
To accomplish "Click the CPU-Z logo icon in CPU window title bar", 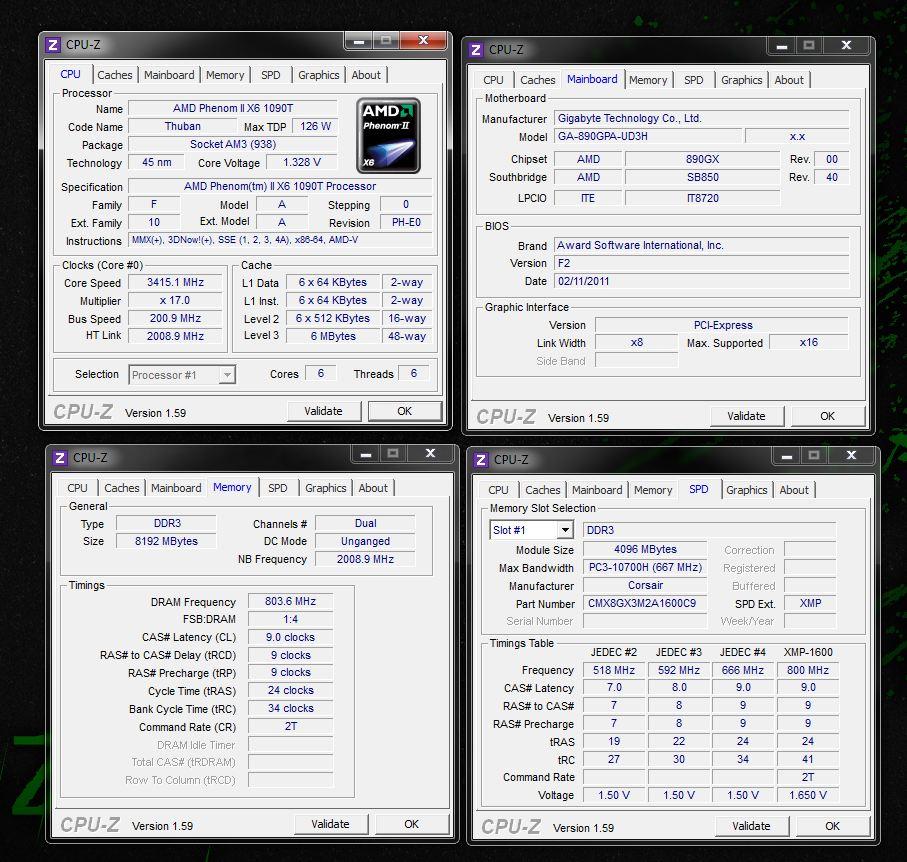I will [x=53, y=45].
